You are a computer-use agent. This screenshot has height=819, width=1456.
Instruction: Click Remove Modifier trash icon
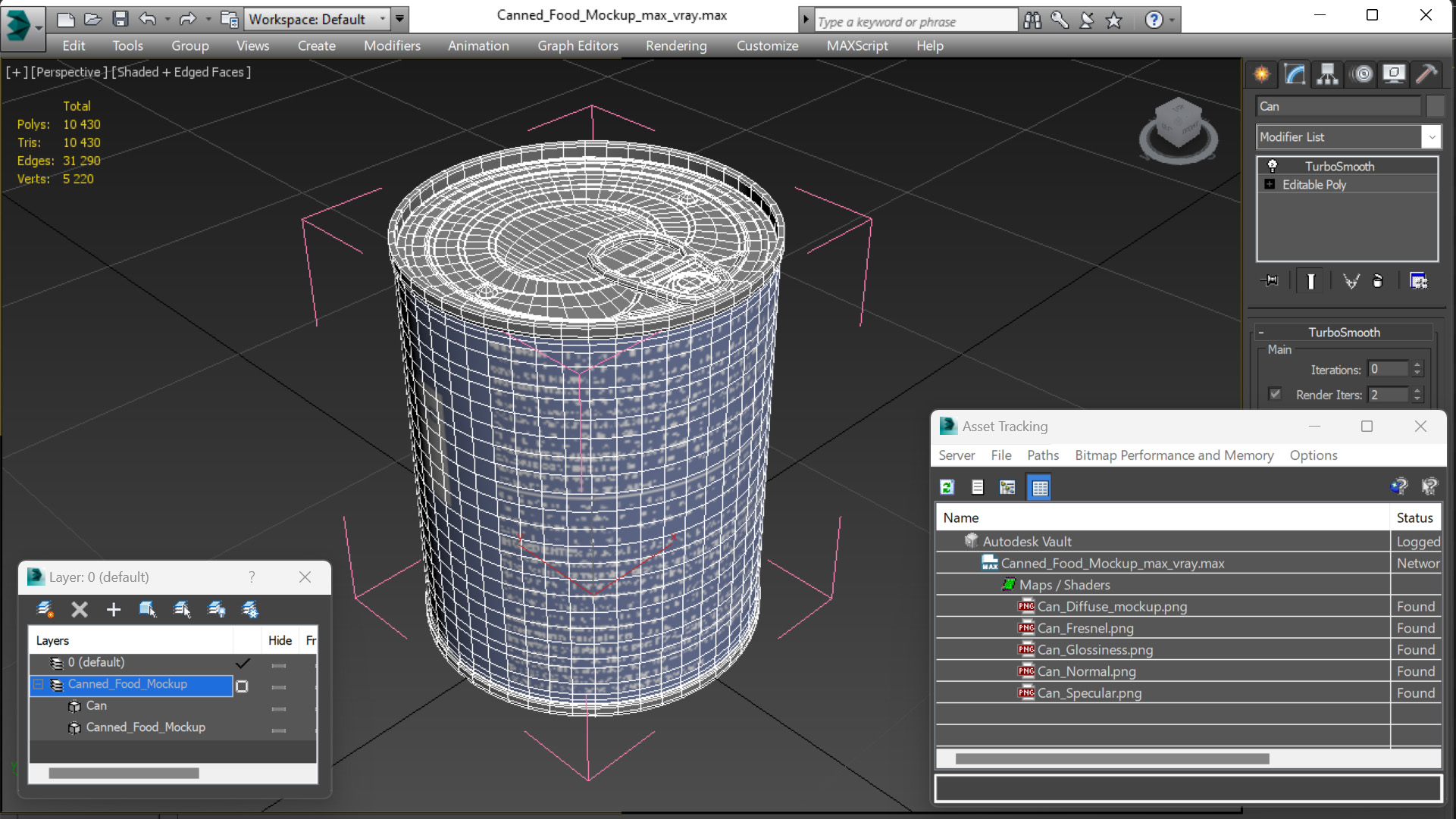tap(1378, 281)
